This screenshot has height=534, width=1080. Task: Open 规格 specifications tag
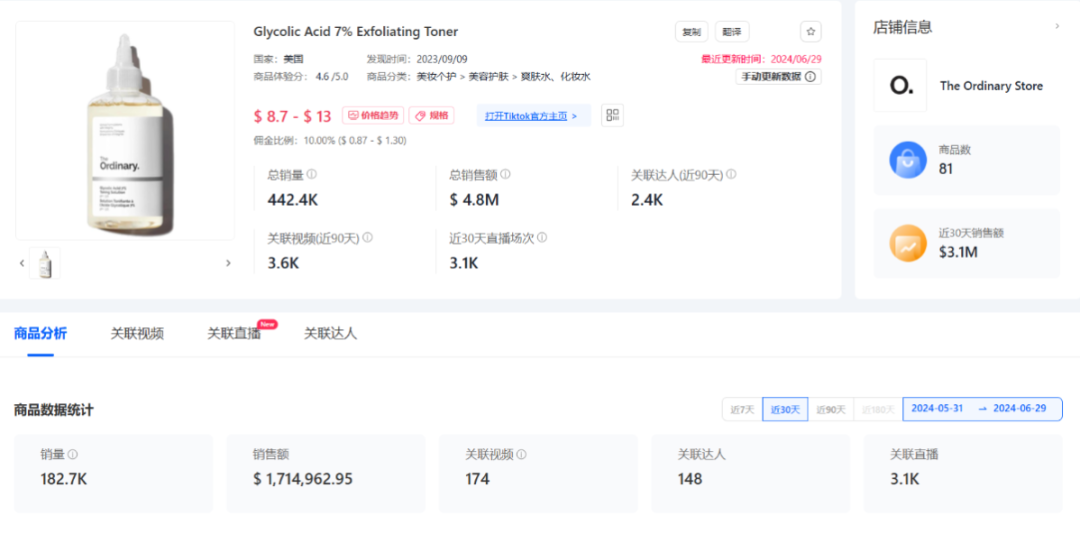pos(432,115)
